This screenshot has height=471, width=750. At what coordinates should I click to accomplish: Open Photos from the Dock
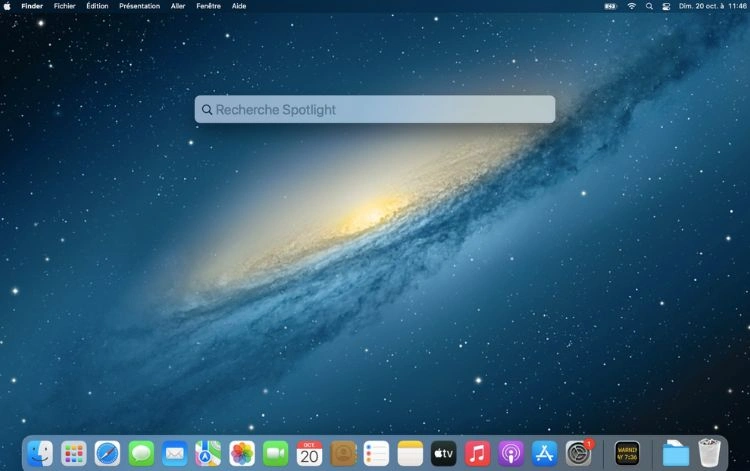242,453
